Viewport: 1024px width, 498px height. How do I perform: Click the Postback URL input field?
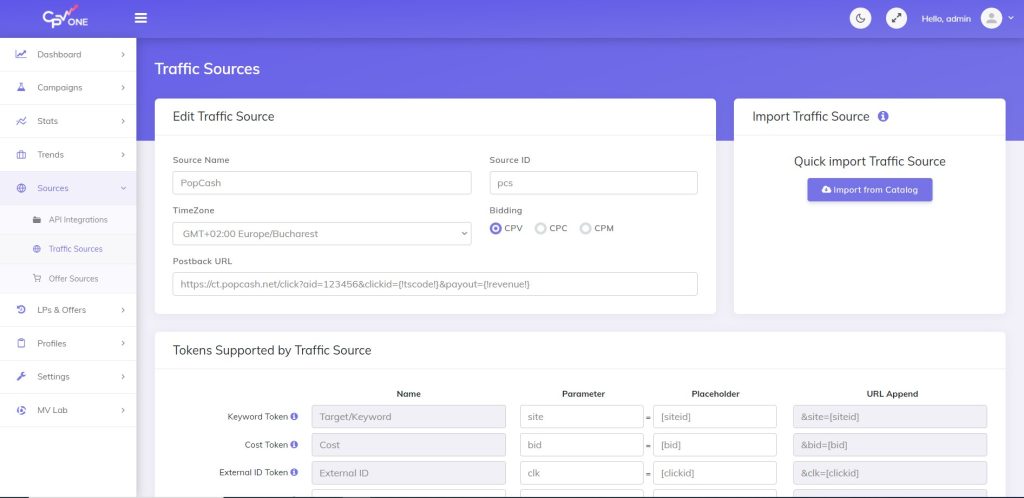pyautogui.click(x=435, y=284)
